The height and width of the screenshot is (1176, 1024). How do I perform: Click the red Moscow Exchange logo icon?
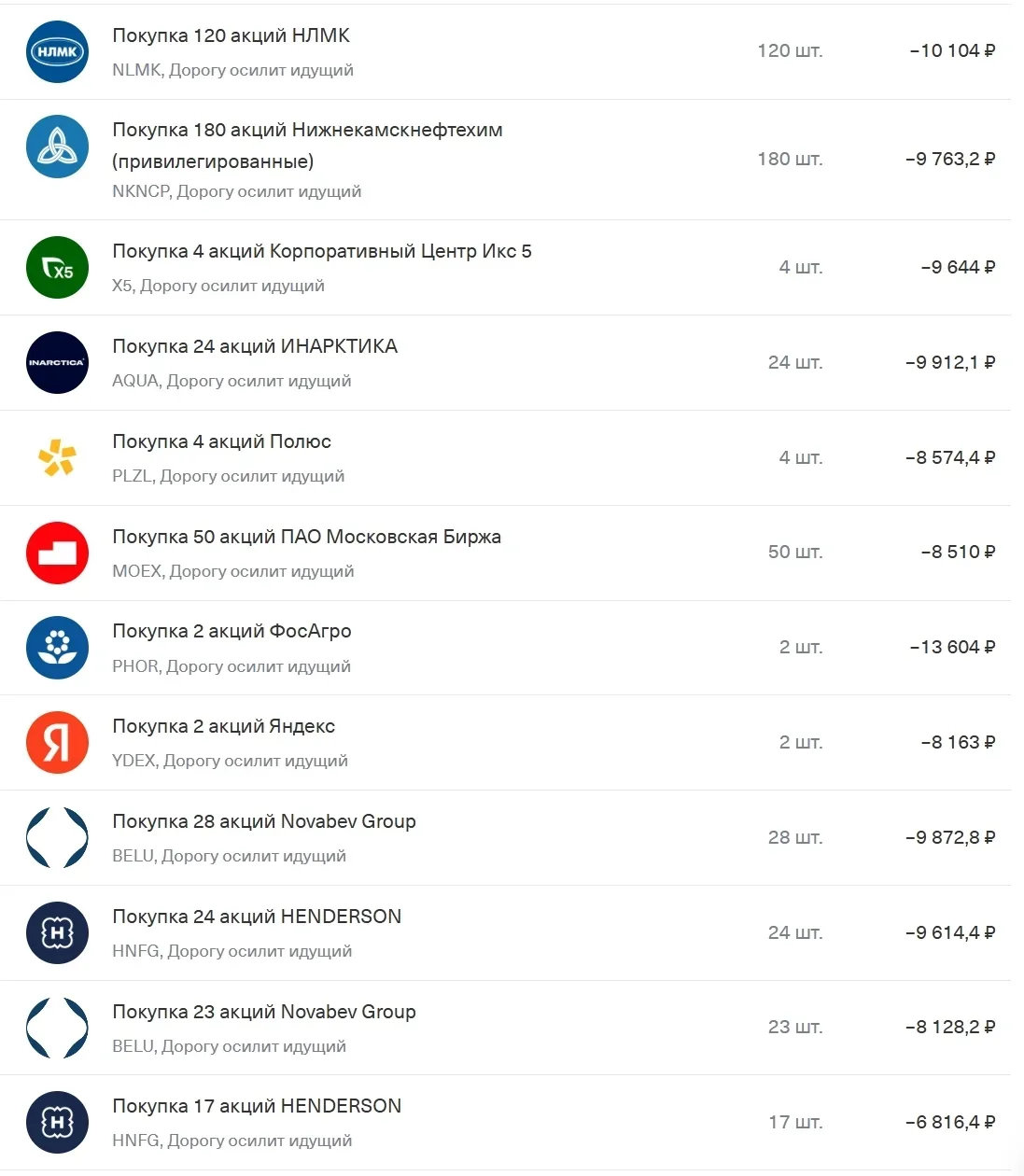point(57,553)
